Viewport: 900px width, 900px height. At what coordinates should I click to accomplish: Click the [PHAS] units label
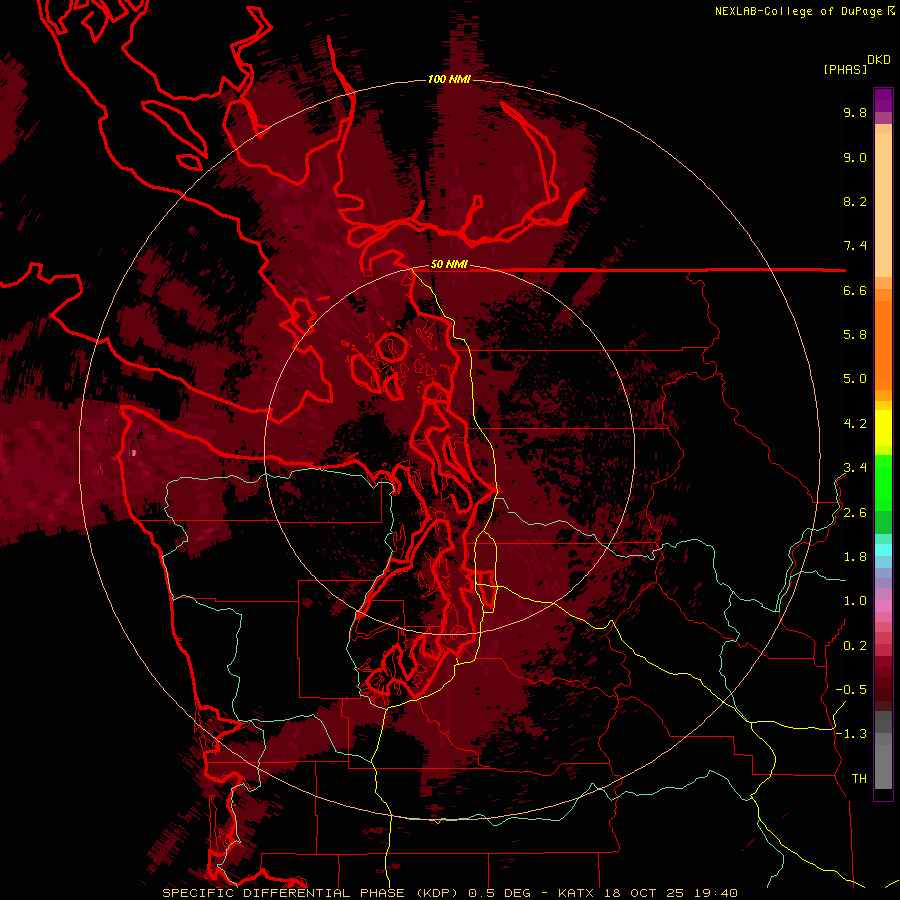845,70
